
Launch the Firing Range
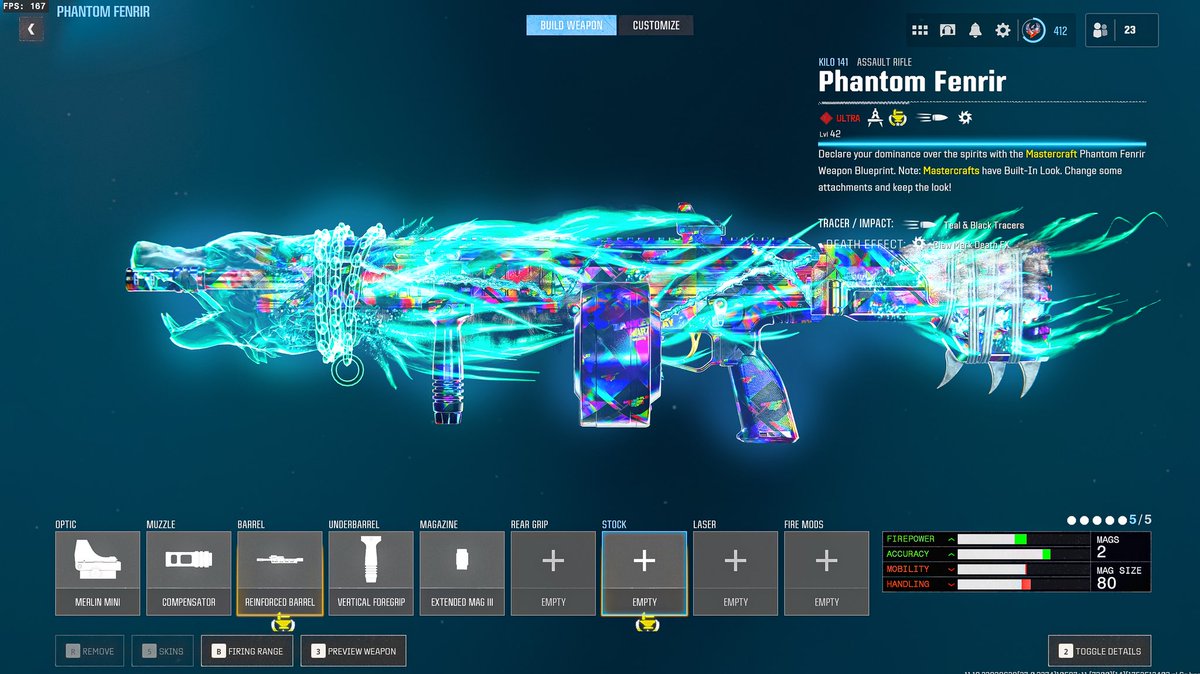[247, 651]
